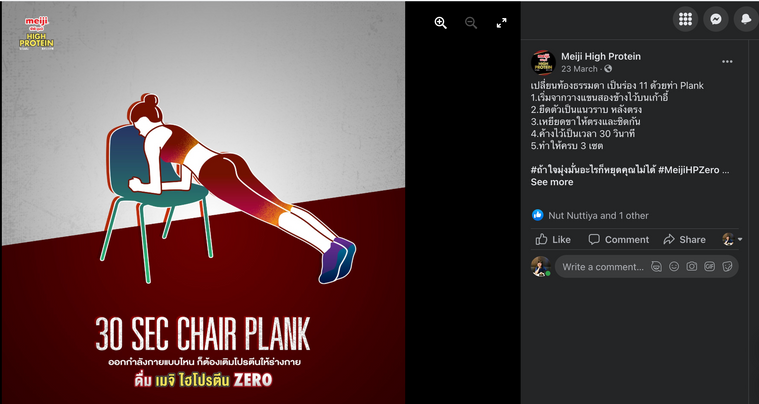This screenshot has height=404, width=759.
Task: Expand the caption with See more
Action: point(552,182)
